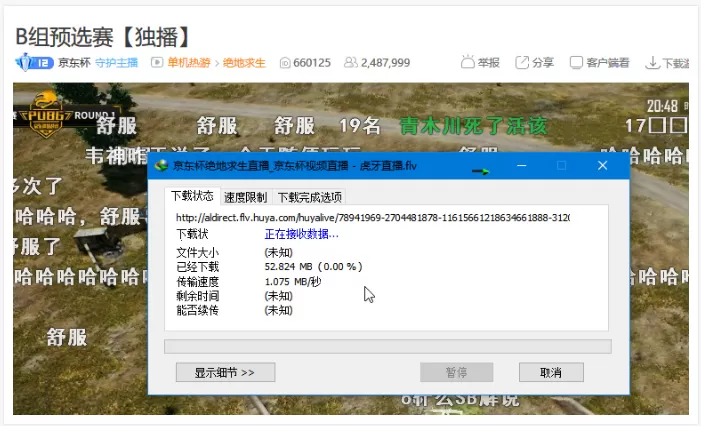Click the download URL text
Viewport: 701px width, 426px height.
click(x=372, y=218)
